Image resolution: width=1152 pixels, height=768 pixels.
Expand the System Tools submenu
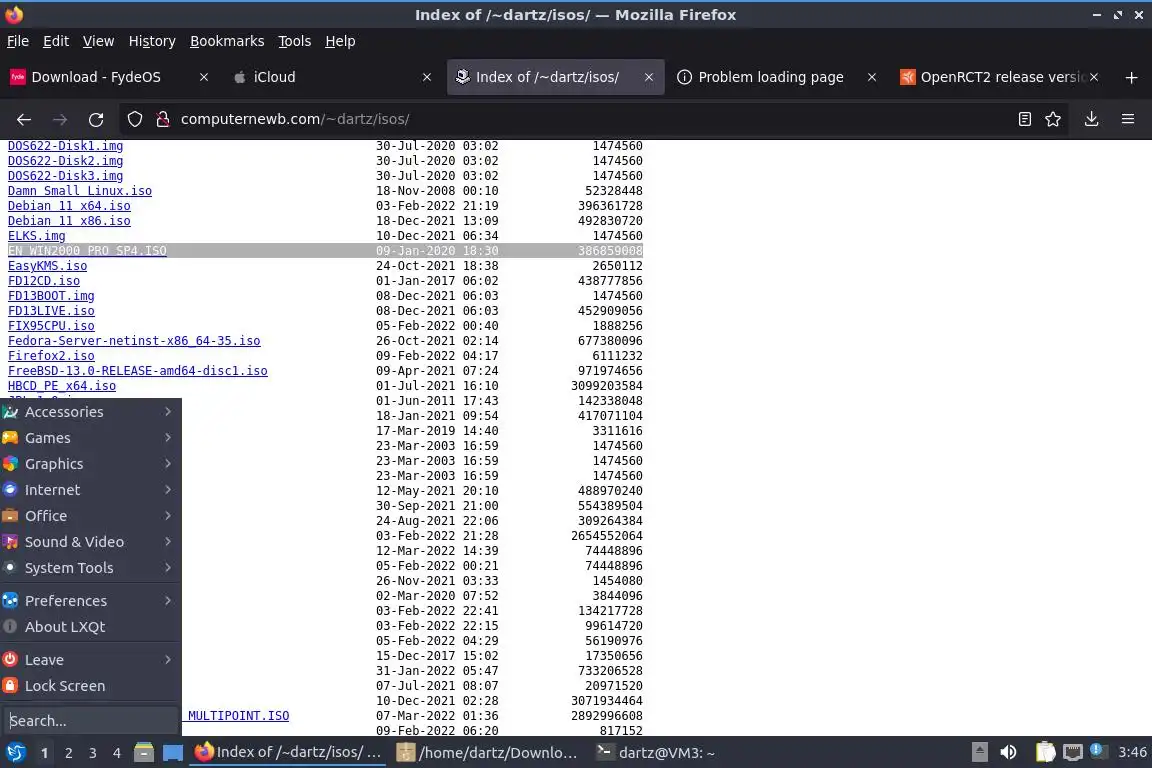coord(90,568)
